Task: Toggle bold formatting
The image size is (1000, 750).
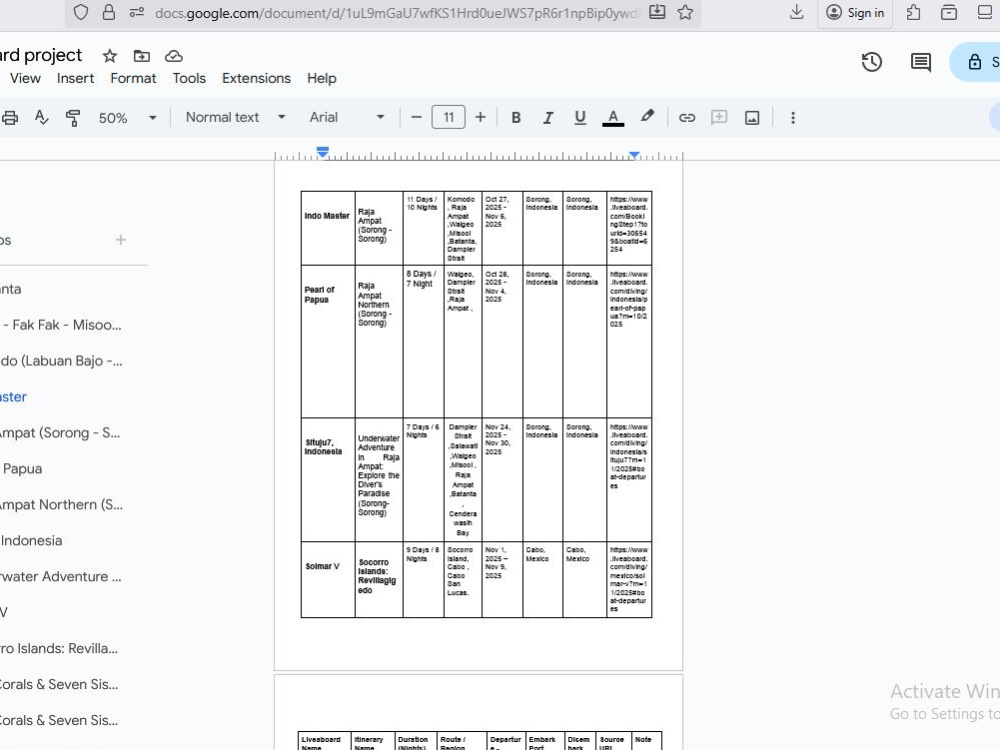Action: coord(516,117)
